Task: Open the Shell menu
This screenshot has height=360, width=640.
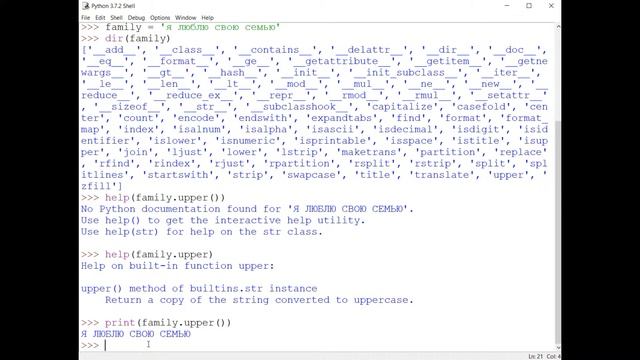Action: click(116, 18)
